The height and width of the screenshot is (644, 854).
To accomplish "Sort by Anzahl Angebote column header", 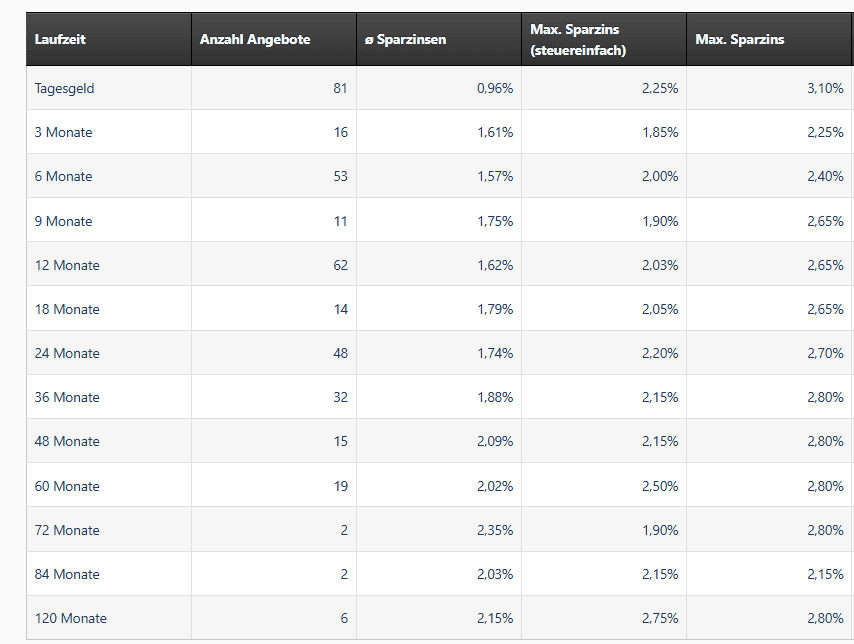I will pyautogui.click(x=255, y=40).
